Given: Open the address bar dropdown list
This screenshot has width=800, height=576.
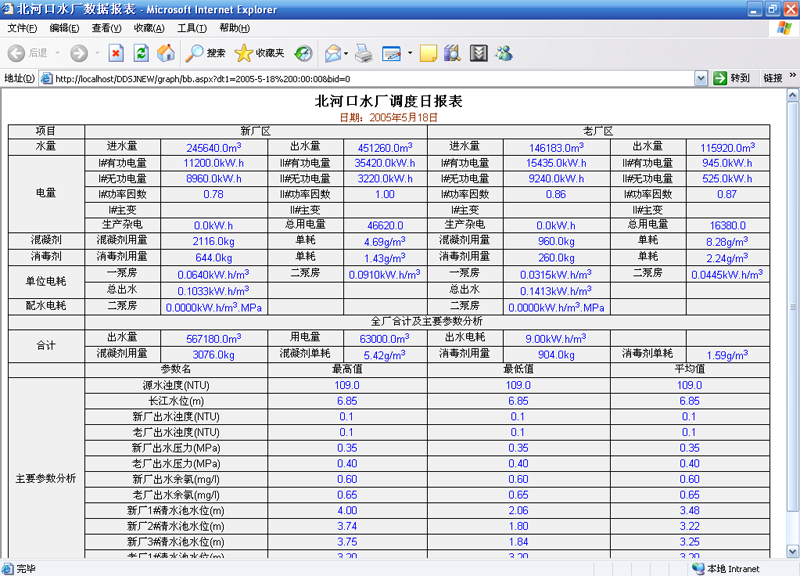Looking at the screenshot, I should point(701,79).
